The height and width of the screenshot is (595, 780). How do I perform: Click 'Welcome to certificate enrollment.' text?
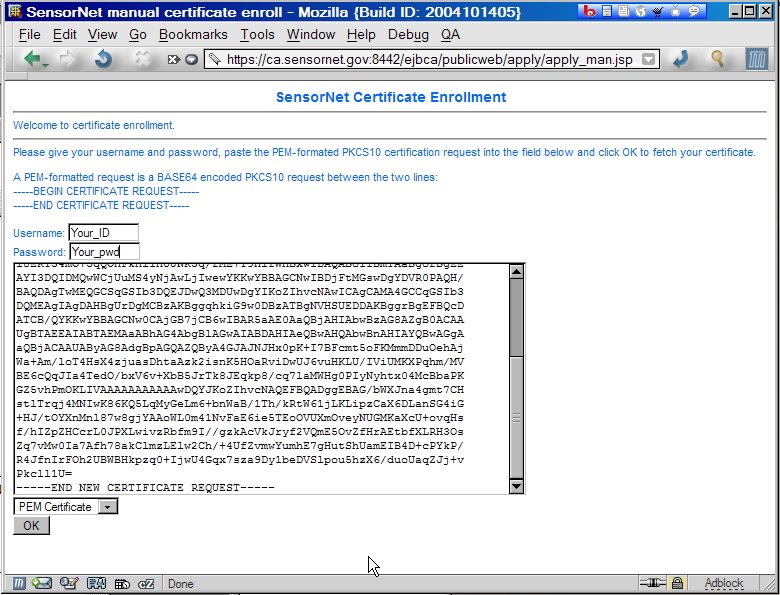point(94,125)
